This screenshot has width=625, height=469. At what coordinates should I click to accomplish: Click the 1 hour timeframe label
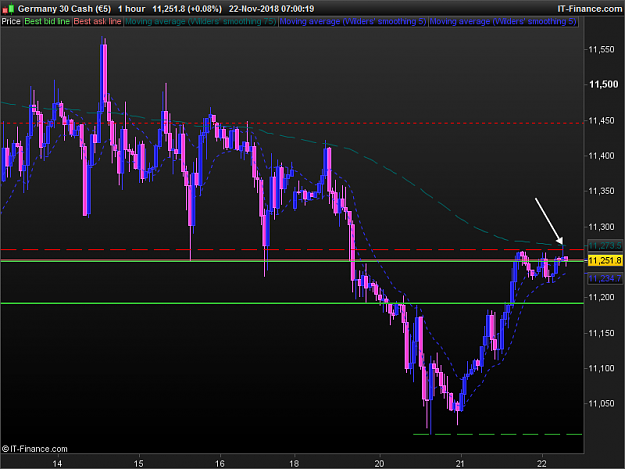(x=132, y=8)
